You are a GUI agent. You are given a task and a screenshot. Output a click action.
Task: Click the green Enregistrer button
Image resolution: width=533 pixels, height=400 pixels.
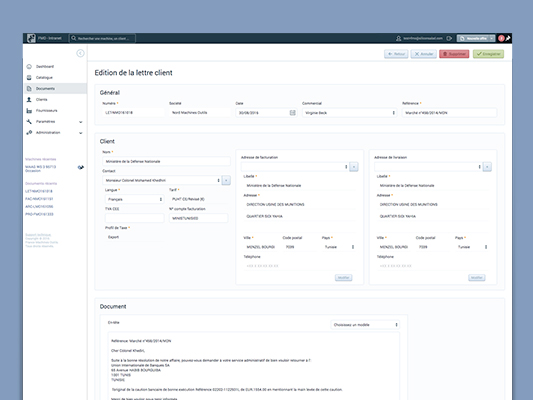(488, 54)
